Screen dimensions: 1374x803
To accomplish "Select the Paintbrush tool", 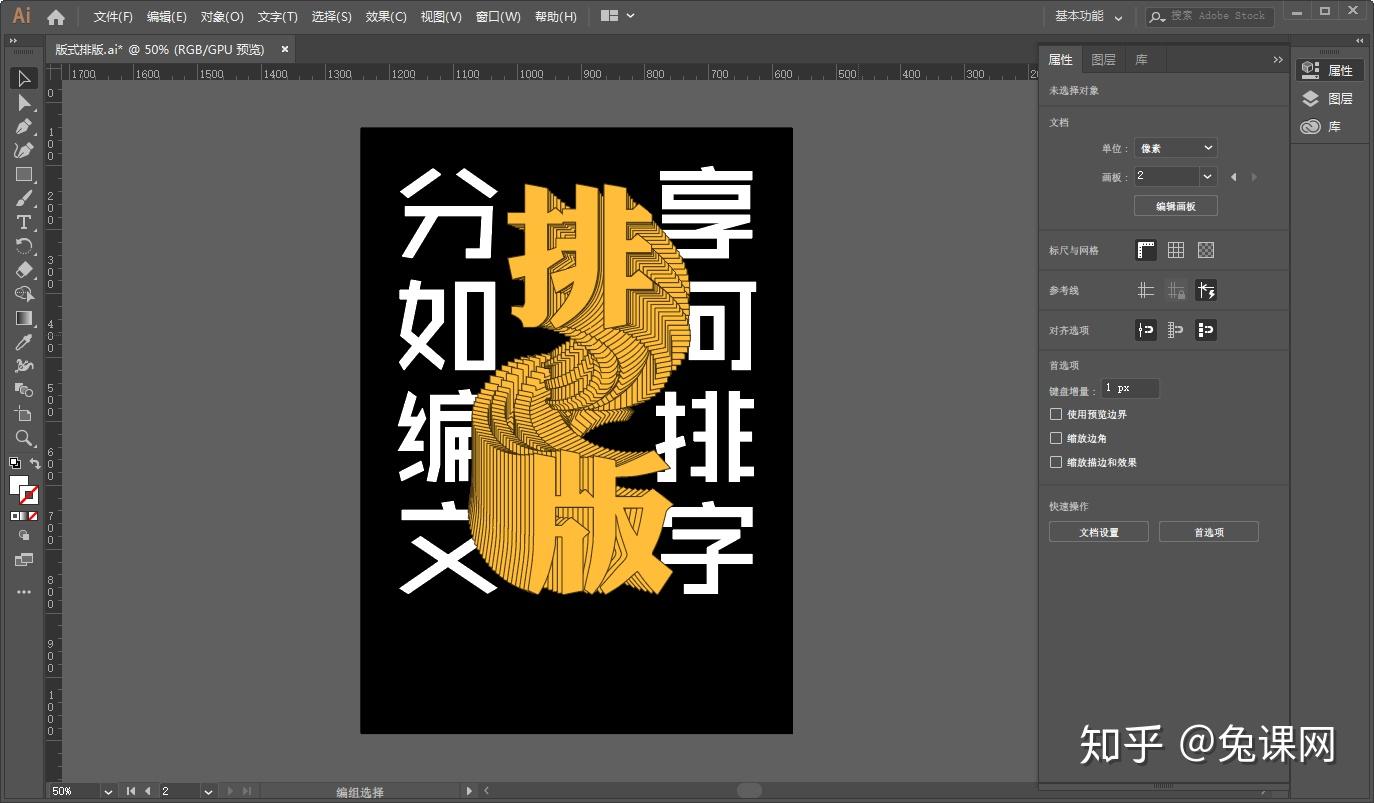I will (x=24, y=198).
